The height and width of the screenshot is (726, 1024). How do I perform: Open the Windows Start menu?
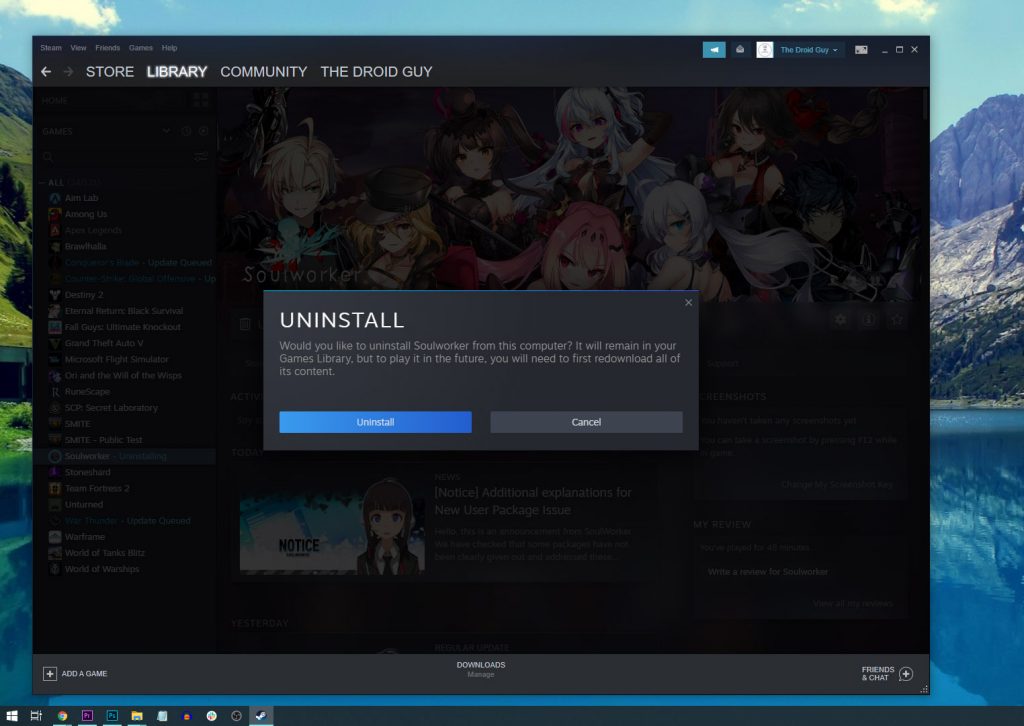[x=12, y=716]
